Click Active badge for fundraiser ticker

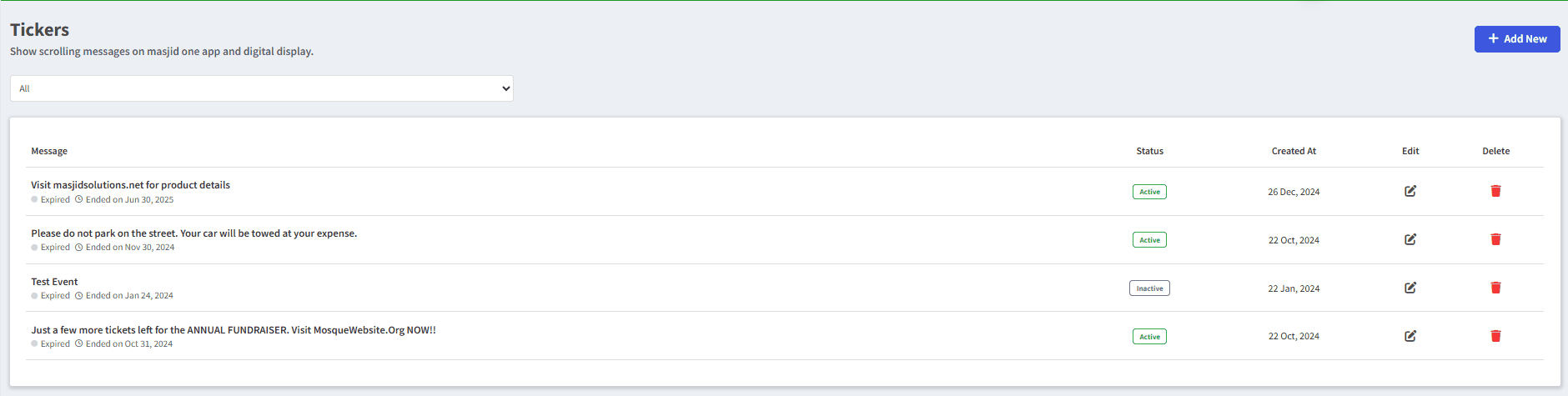(x=1149, y=337)
